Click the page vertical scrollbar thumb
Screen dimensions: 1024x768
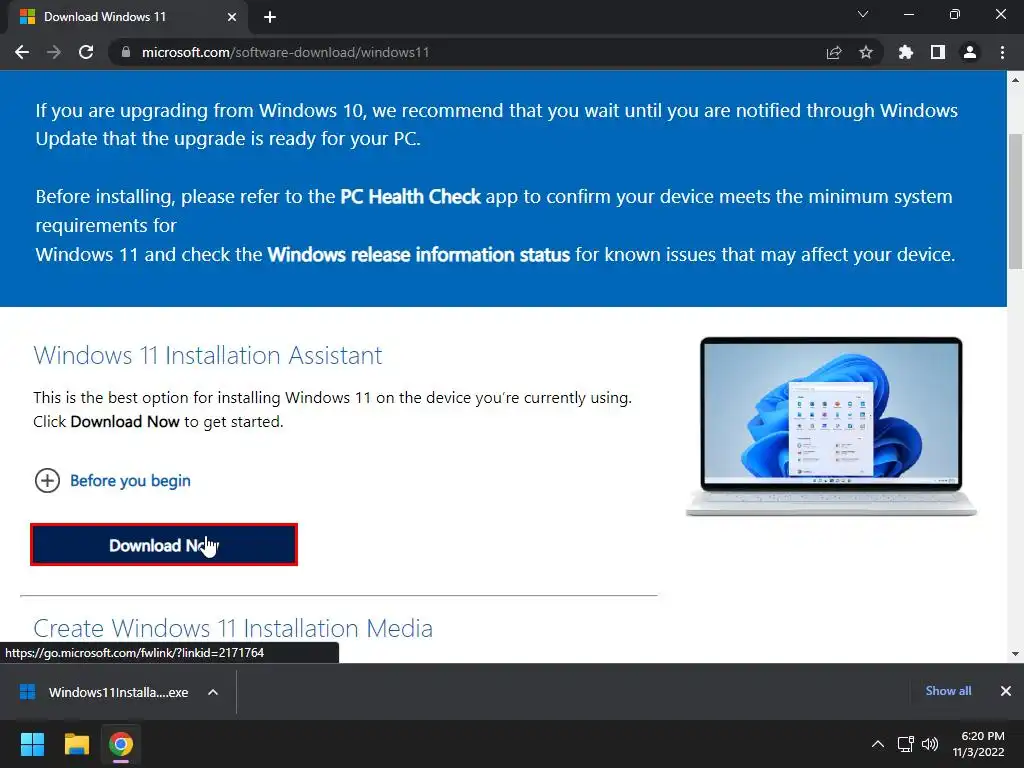(1015, 201)
